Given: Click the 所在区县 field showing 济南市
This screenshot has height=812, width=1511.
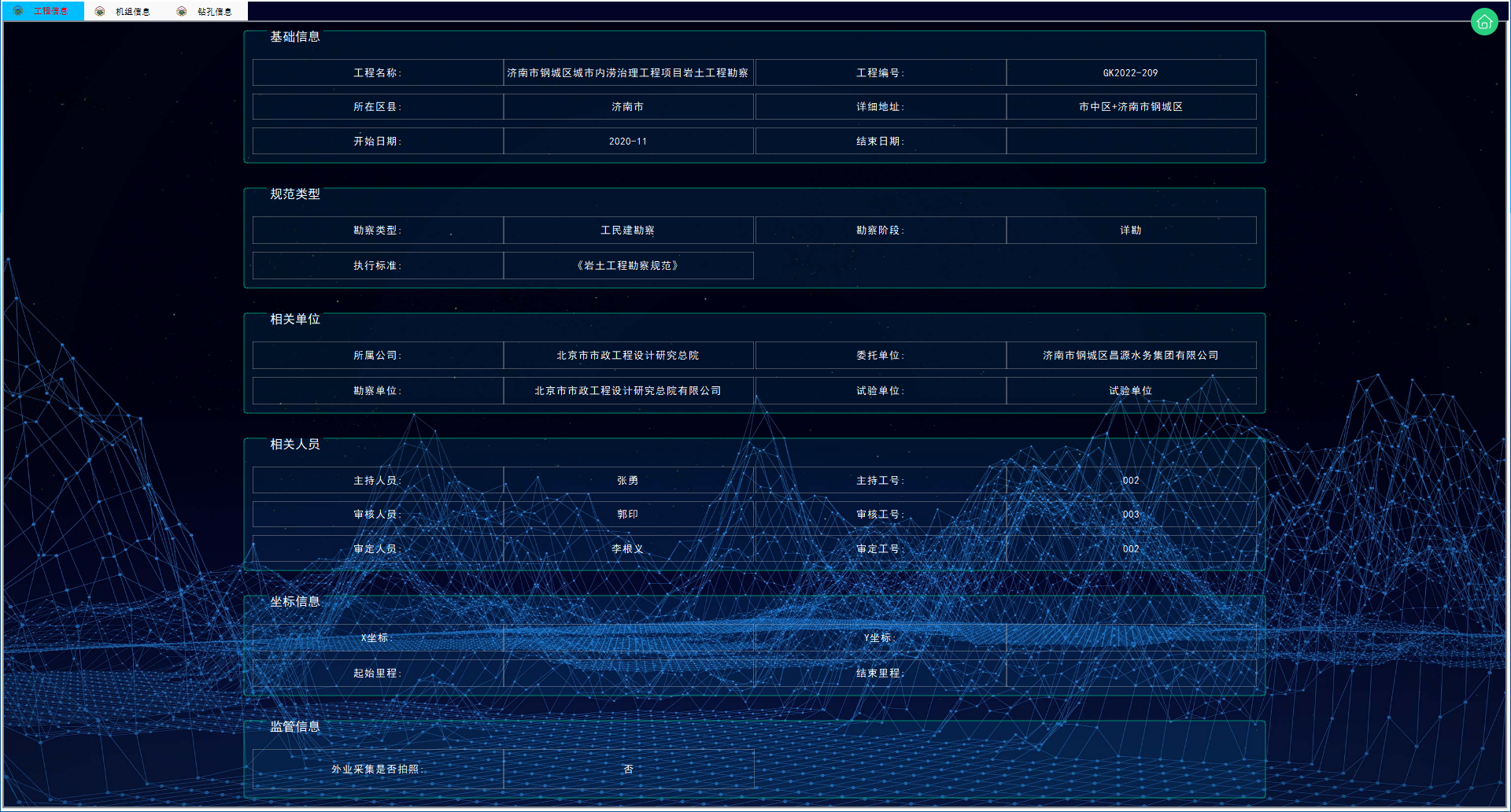Looking at the screenshot, I should tap(628, 107).
